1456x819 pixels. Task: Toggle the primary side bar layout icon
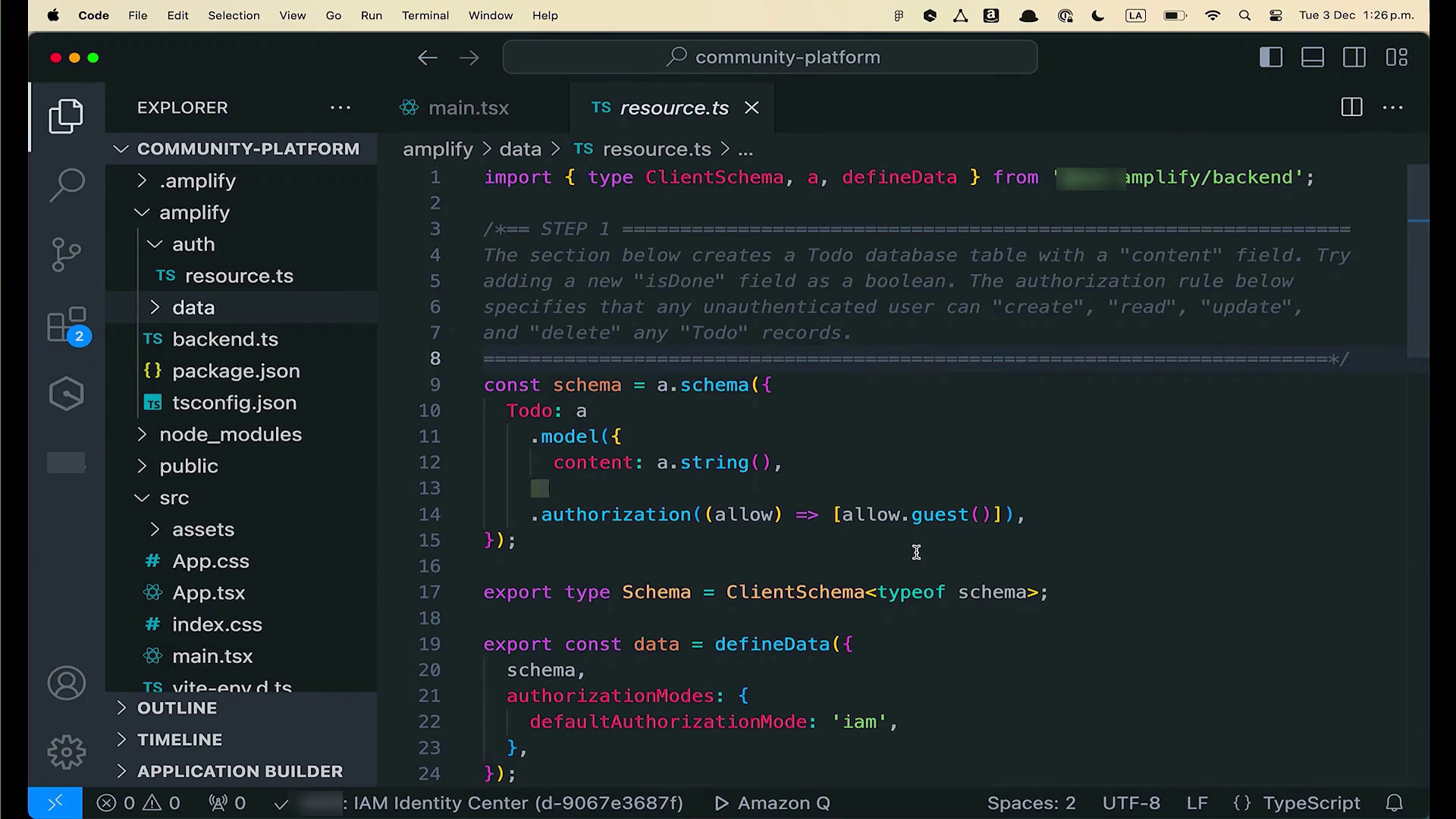[1271, 58]
